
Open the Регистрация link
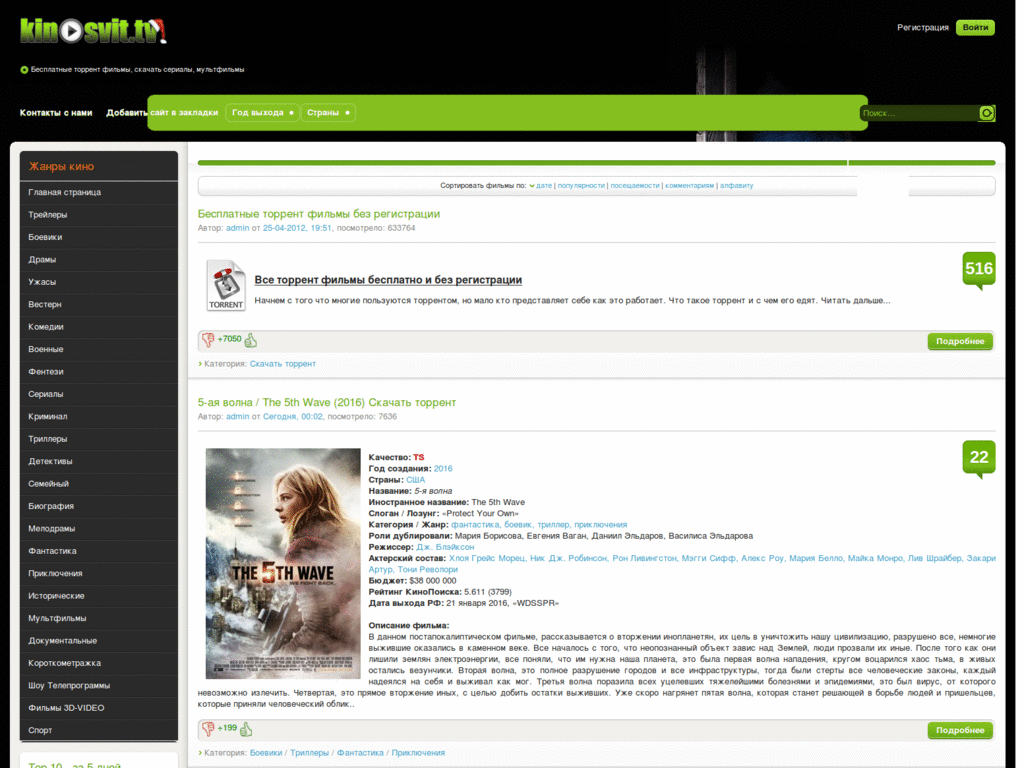click(x=922, y=27)
